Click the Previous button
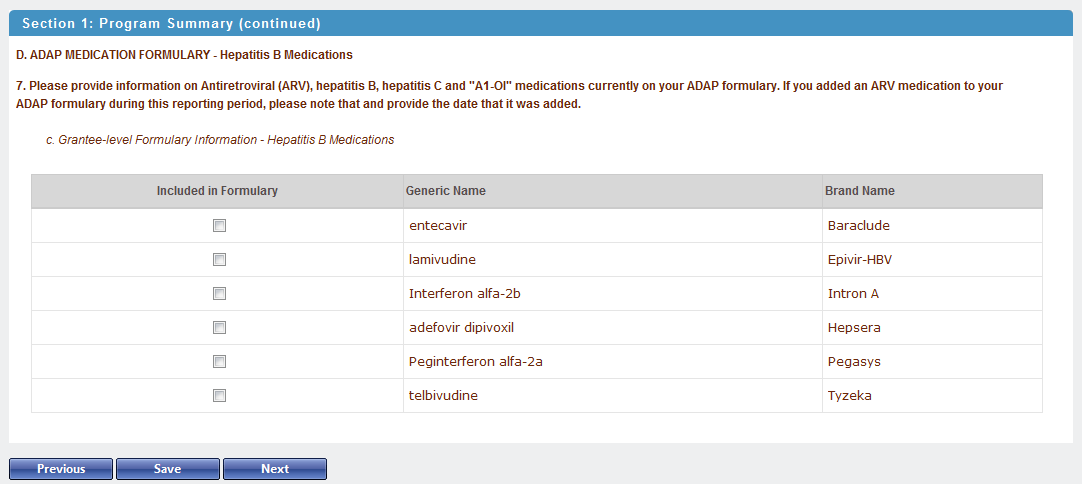This screenshot has width=1082, height=484. 61,469
